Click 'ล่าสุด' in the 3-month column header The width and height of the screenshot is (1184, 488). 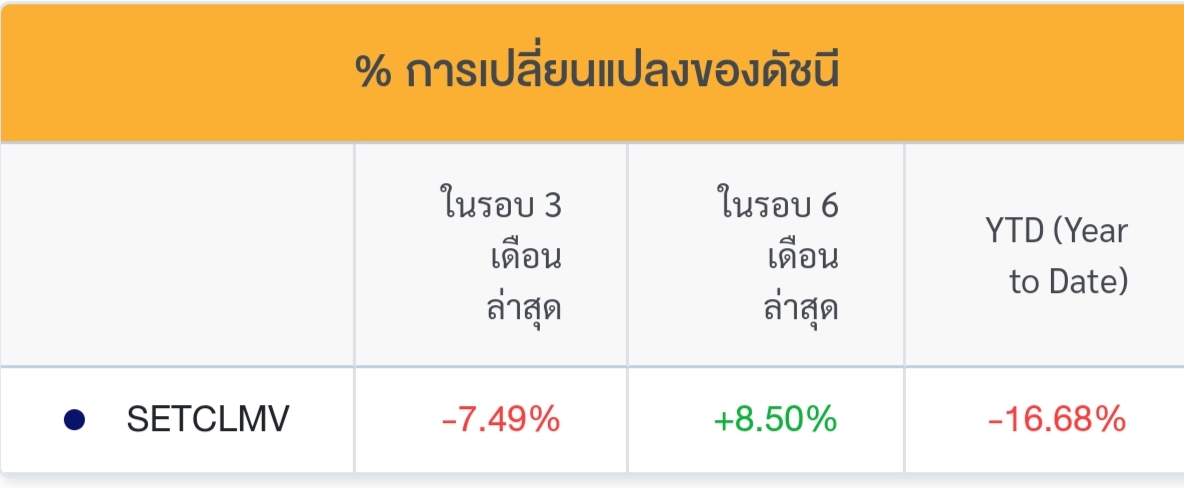[520, 308]
